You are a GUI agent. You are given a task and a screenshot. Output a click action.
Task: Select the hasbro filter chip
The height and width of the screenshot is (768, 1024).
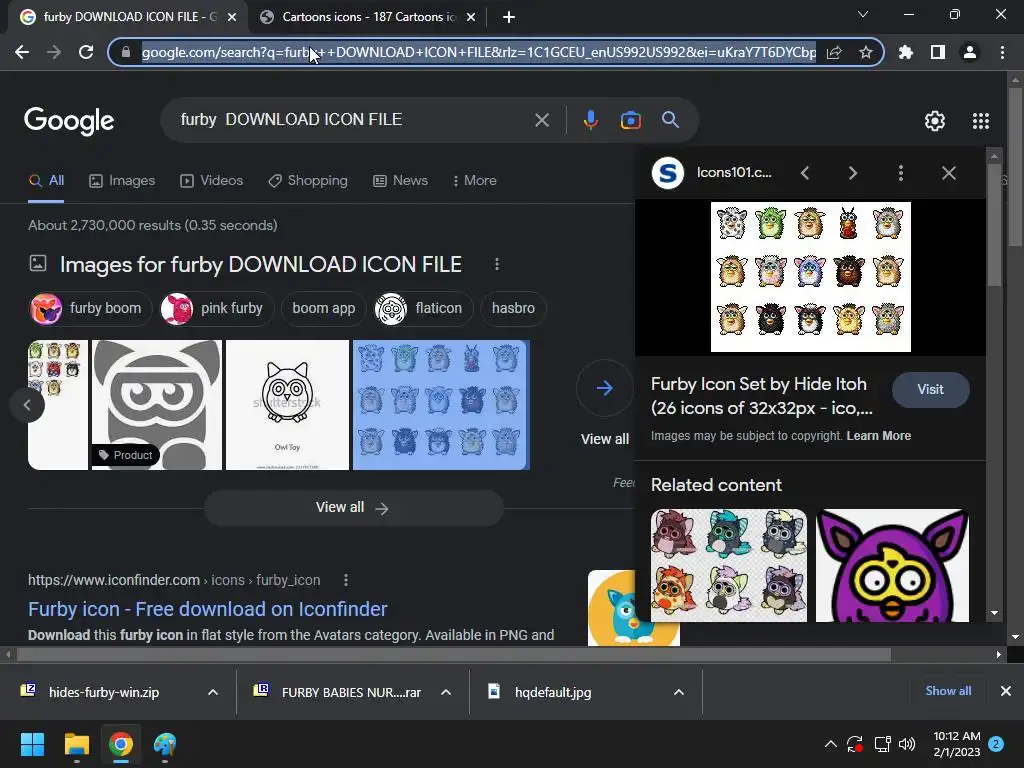(x=513, y=308)
